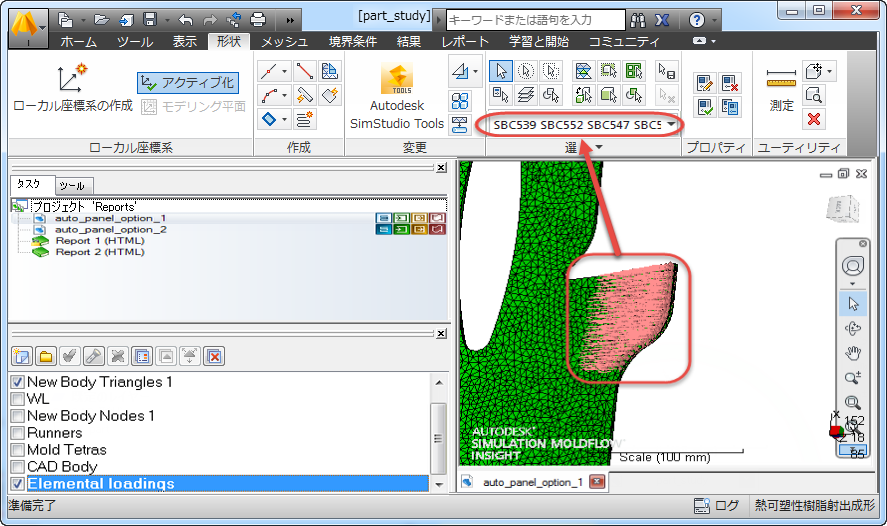The height and width of the screenshot is (526, 887).
Task: Click the 測定 measure ruler icon
Action: pos(781,79)
